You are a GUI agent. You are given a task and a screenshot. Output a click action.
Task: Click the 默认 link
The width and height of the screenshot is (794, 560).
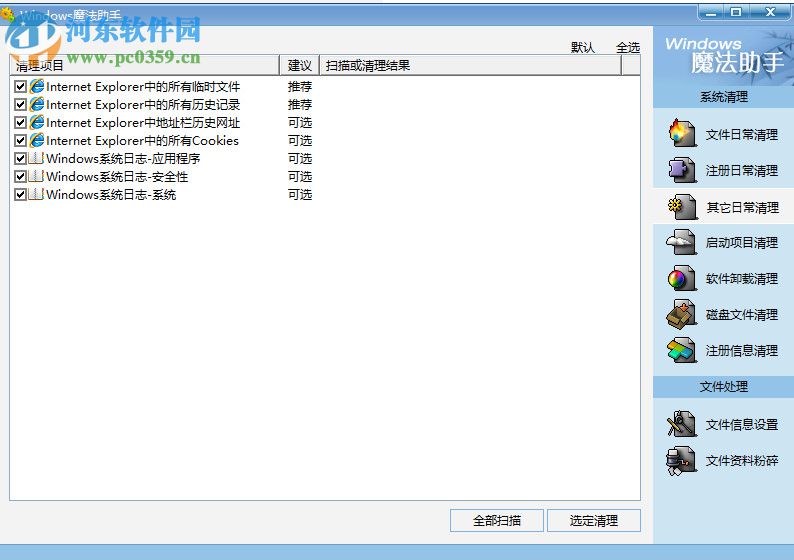click(582, 47)
